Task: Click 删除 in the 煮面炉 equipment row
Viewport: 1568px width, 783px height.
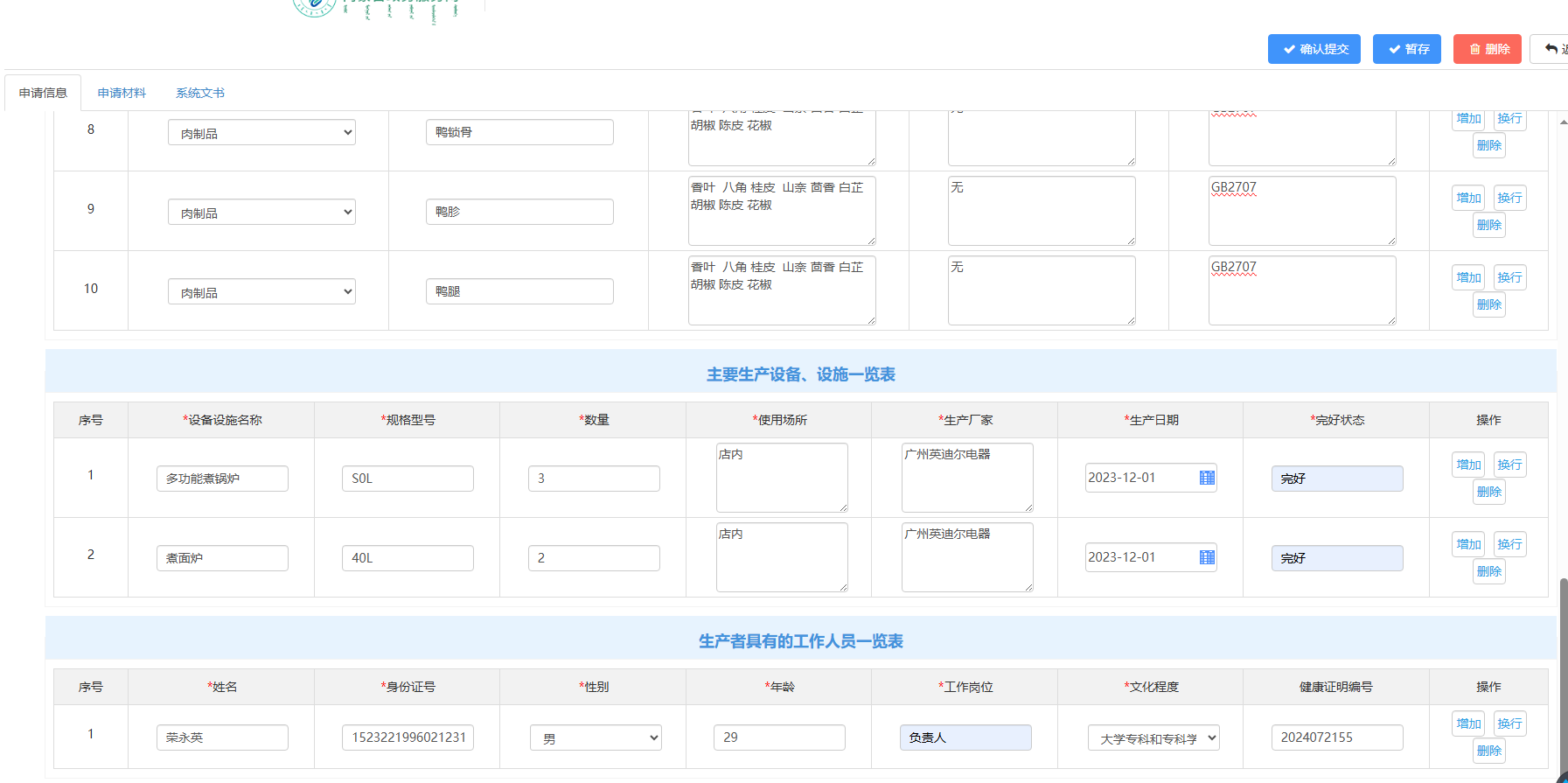Action: [x=1488, y=571]
